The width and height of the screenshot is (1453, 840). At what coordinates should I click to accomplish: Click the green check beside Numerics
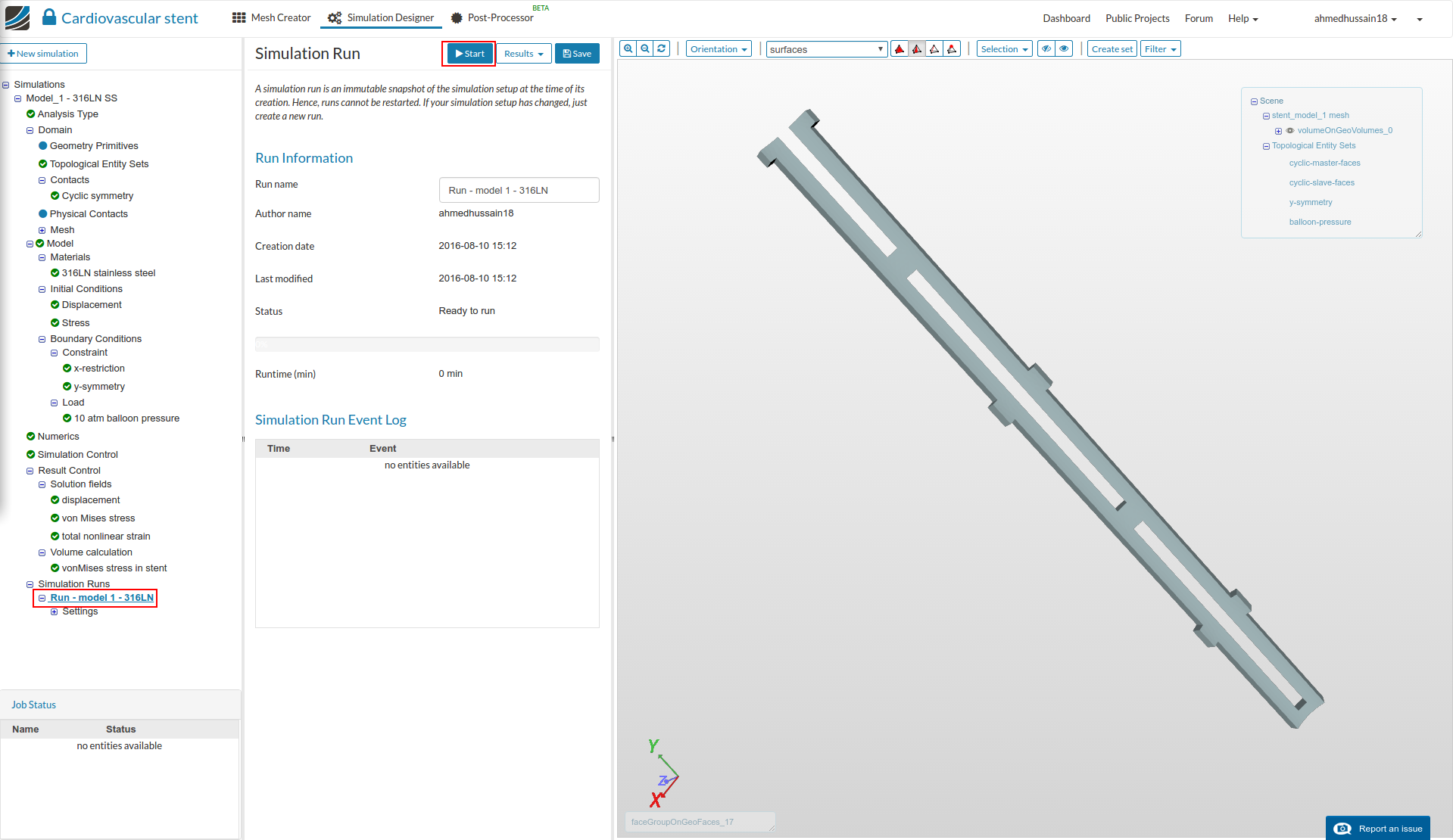(31, 437)
